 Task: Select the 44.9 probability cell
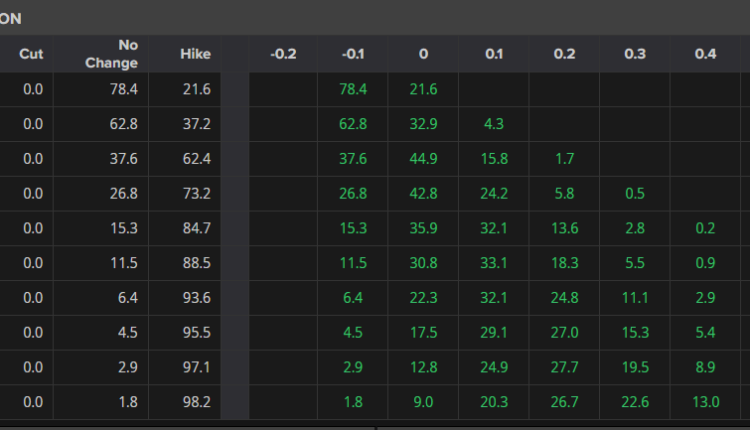[x=424, y=159]
